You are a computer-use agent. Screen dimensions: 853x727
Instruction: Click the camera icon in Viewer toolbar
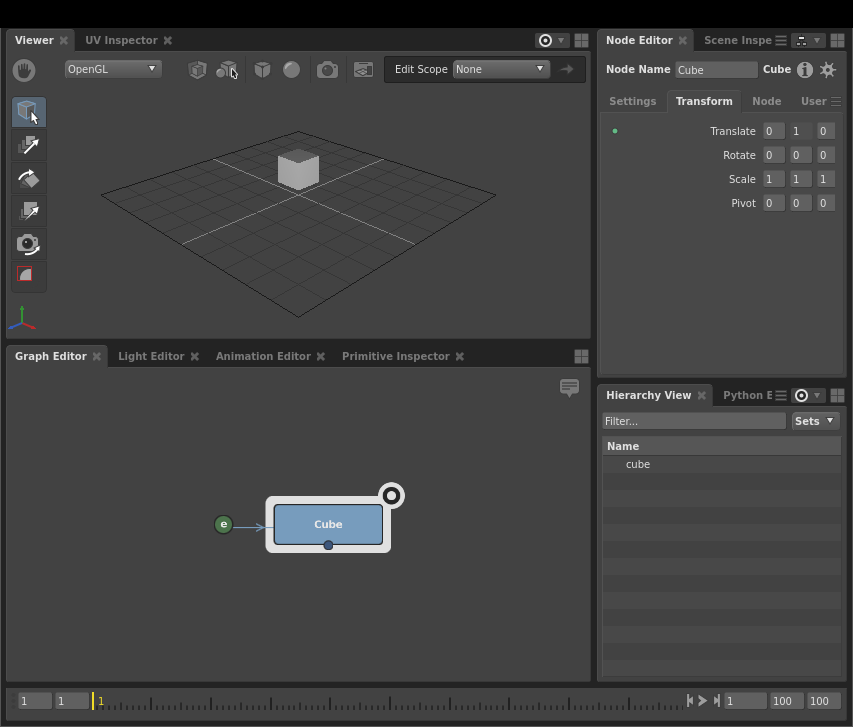[327, 70]
